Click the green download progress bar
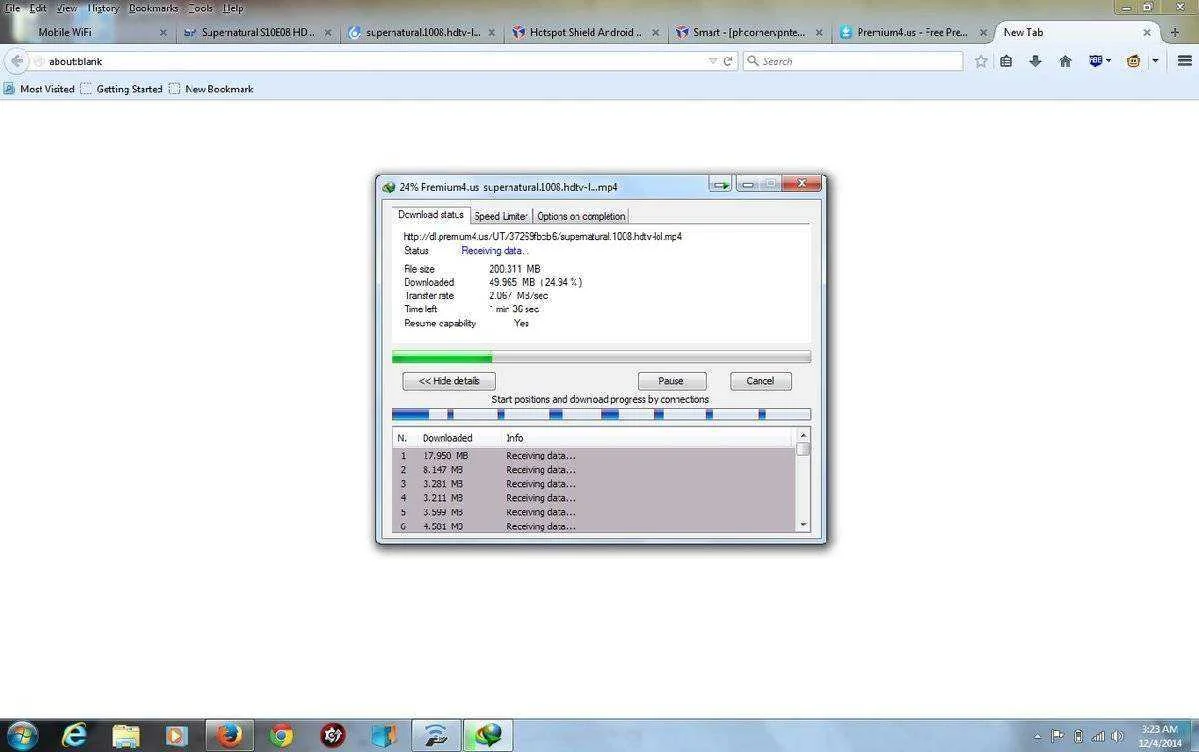Image resolution: width=1199 pixels, height=752 pixels. (x=601, y=356)
